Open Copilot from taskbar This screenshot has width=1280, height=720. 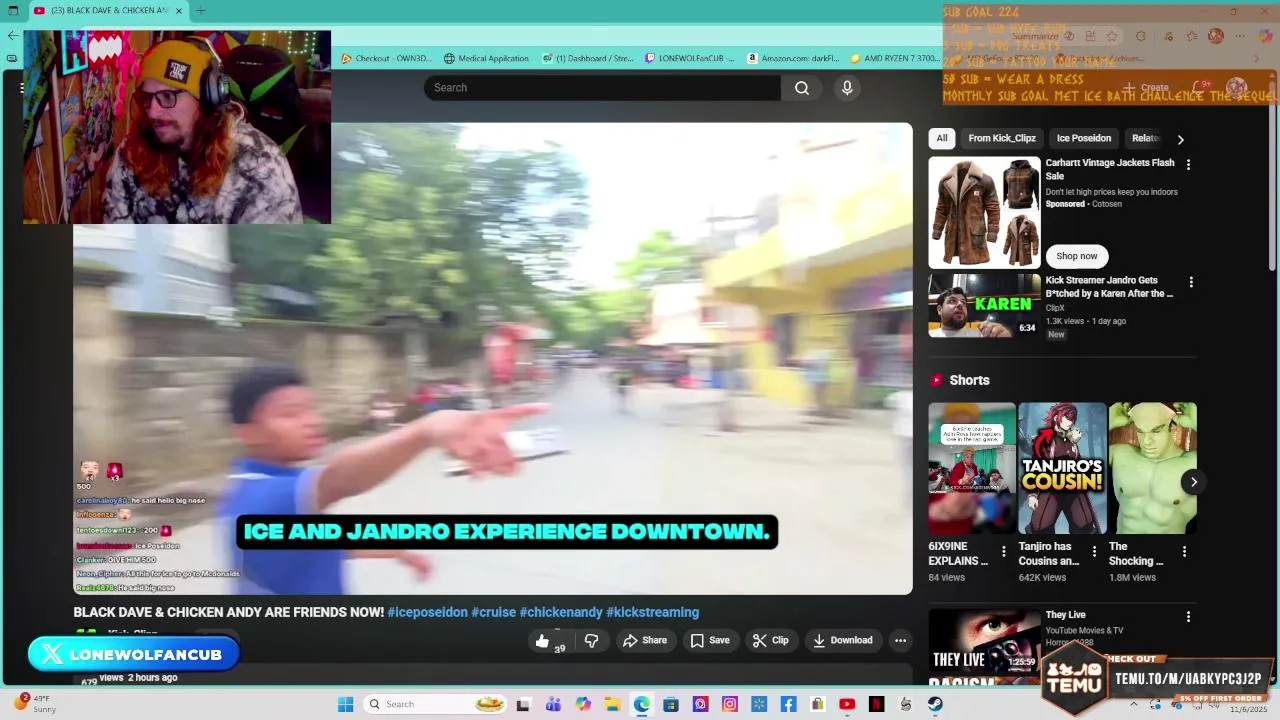pyautogui.click(x=583, y=704)
